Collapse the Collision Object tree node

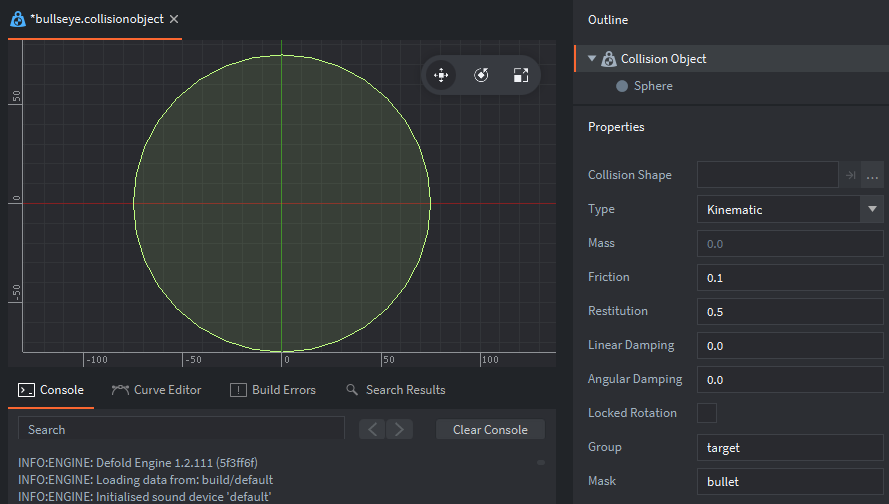click(x=592, y=59)
